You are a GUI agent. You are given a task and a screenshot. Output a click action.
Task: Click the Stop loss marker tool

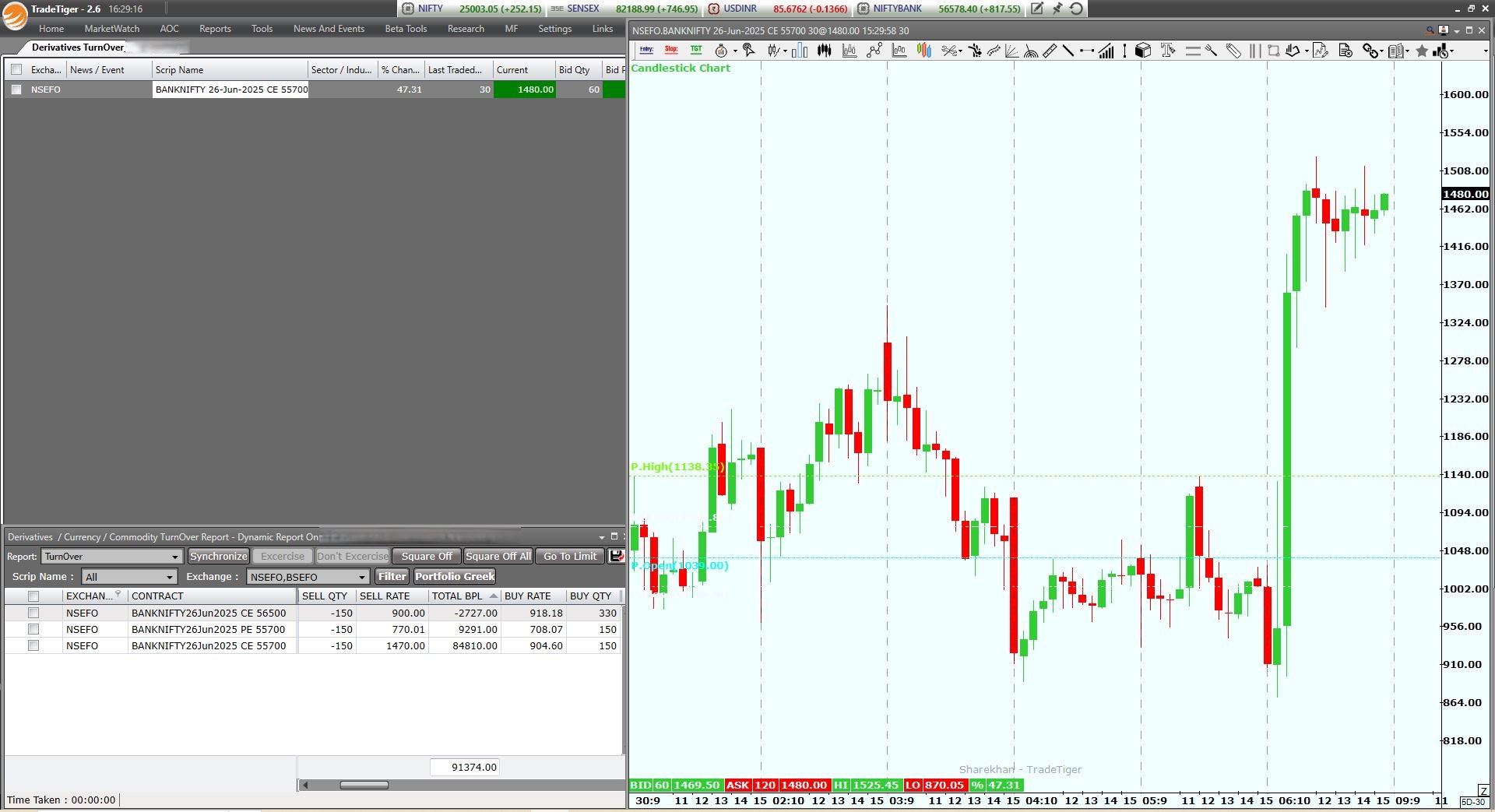(x=671, y=50)
